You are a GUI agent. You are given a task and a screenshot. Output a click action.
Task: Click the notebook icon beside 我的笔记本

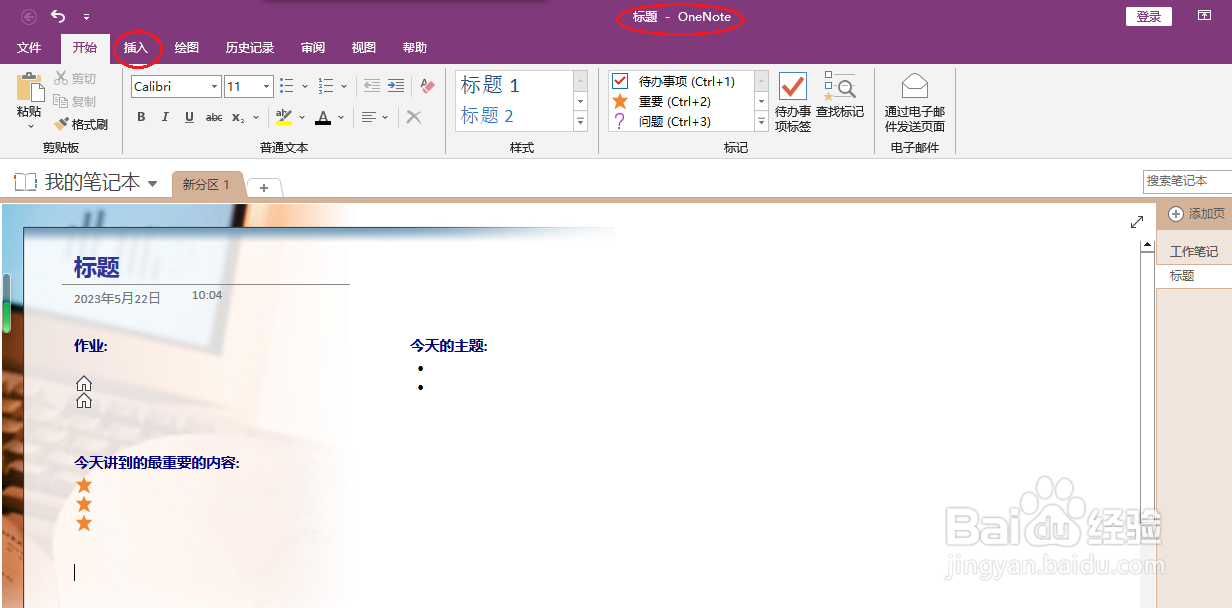click(25, 182)
